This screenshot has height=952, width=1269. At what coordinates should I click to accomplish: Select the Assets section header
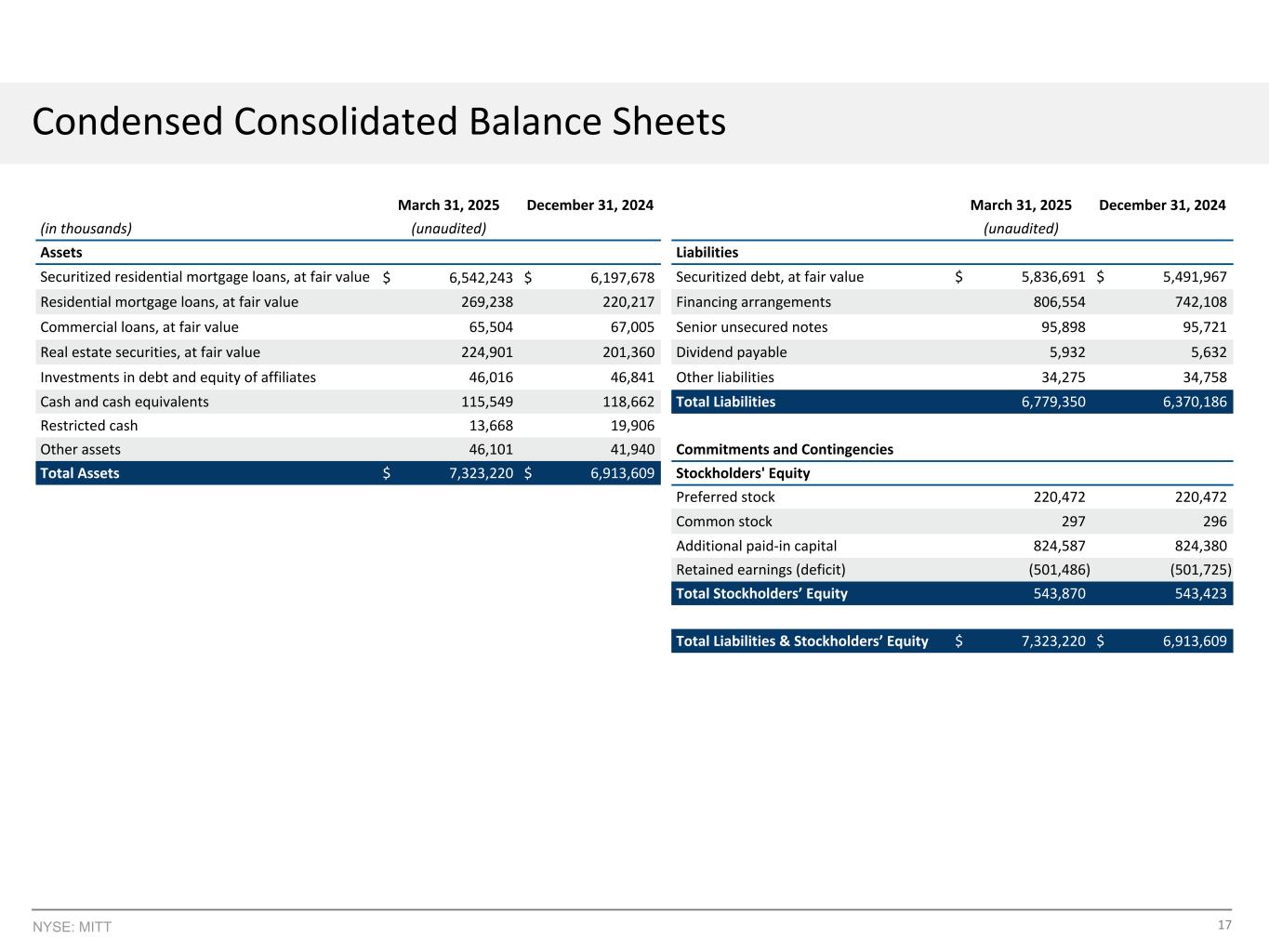pyautogui.click(x=61, y=252)
